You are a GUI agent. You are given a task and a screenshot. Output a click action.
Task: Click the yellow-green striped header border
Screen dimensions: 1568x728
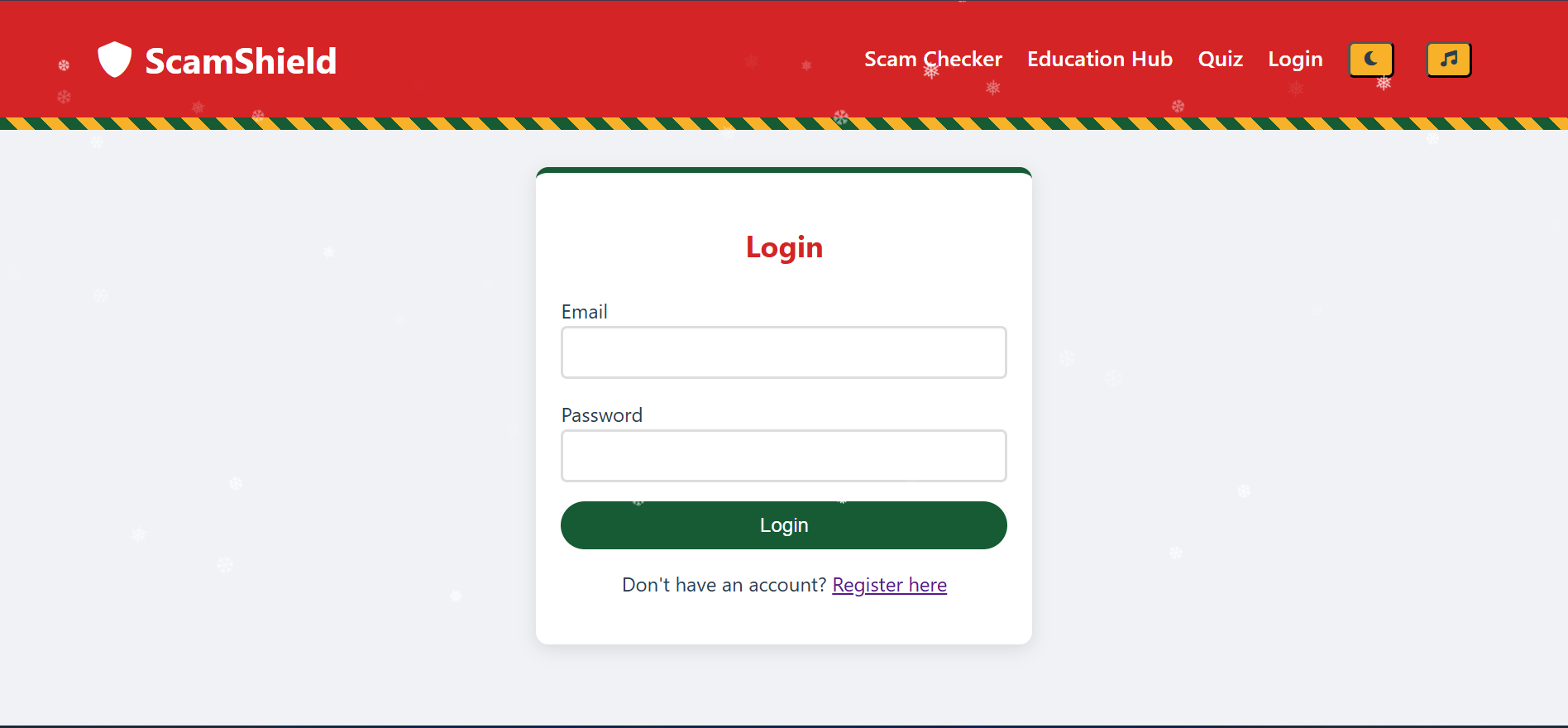(784, 123)
